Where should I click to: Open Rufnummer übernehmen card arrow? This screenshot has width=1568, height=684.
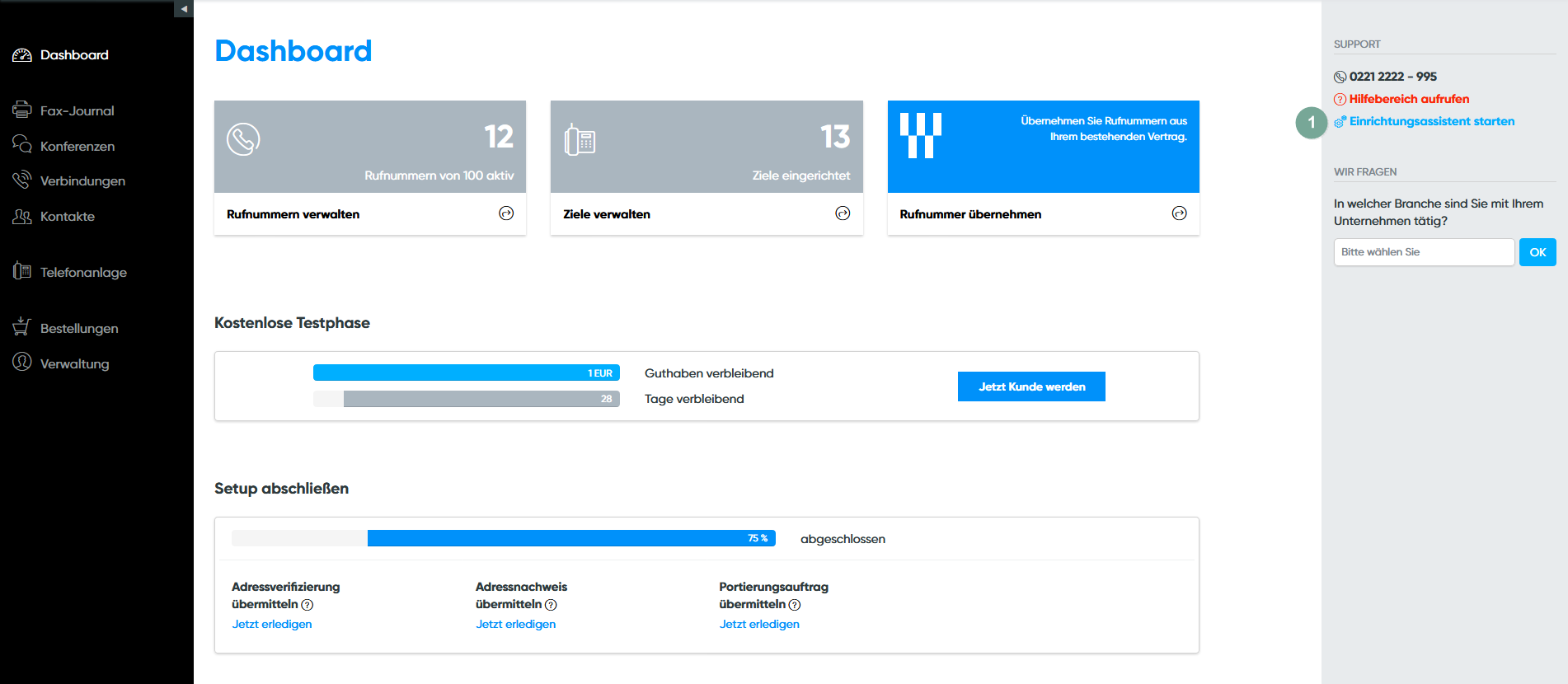pyautogui.click(x=1179, y=213)
